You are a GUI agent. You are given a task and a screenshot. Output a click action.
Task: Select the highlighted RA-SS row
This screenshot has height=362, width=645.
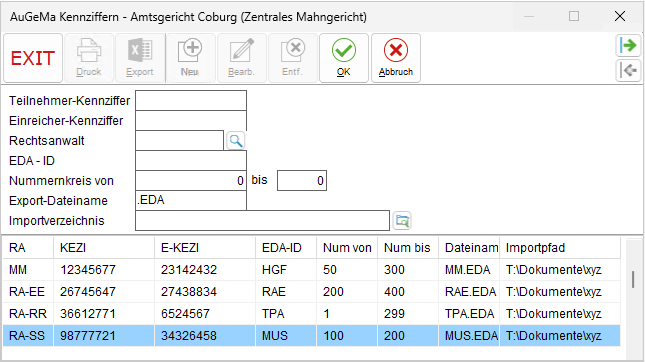pos(312,336)
